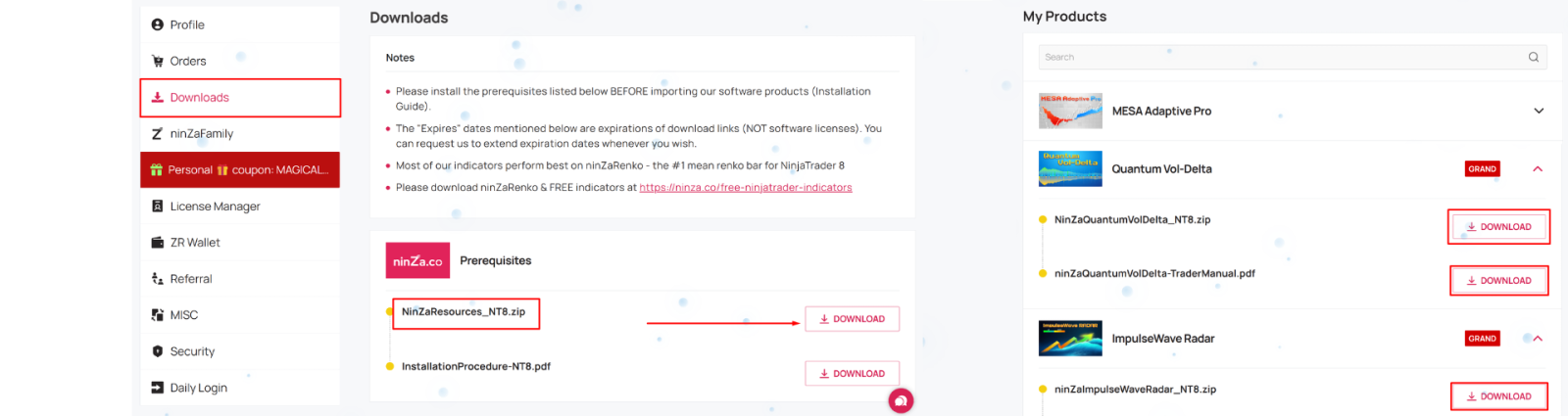Viewport: 1568px width, 416px height.
Task: Click the Downloads arrow icon in sidebar
Action: coord(157,97)
